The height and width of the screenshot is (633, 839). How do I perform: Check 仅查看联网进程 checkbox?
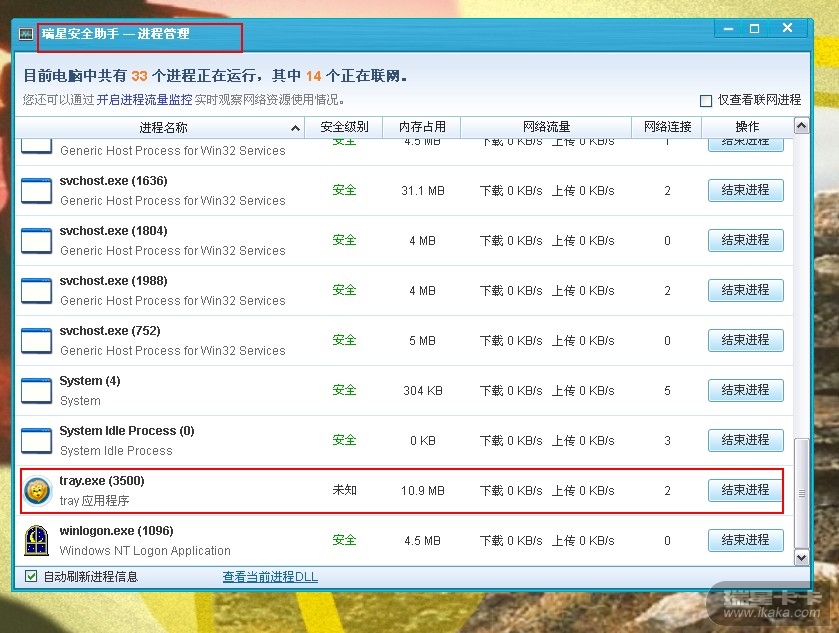coord(706,101)
